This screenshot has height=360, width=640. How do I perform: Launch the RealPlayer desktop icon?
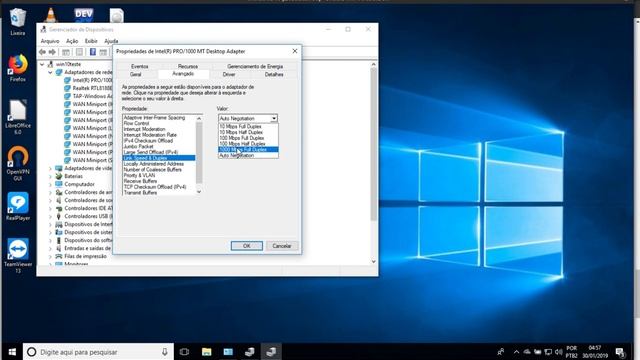(x=18, y=207)
